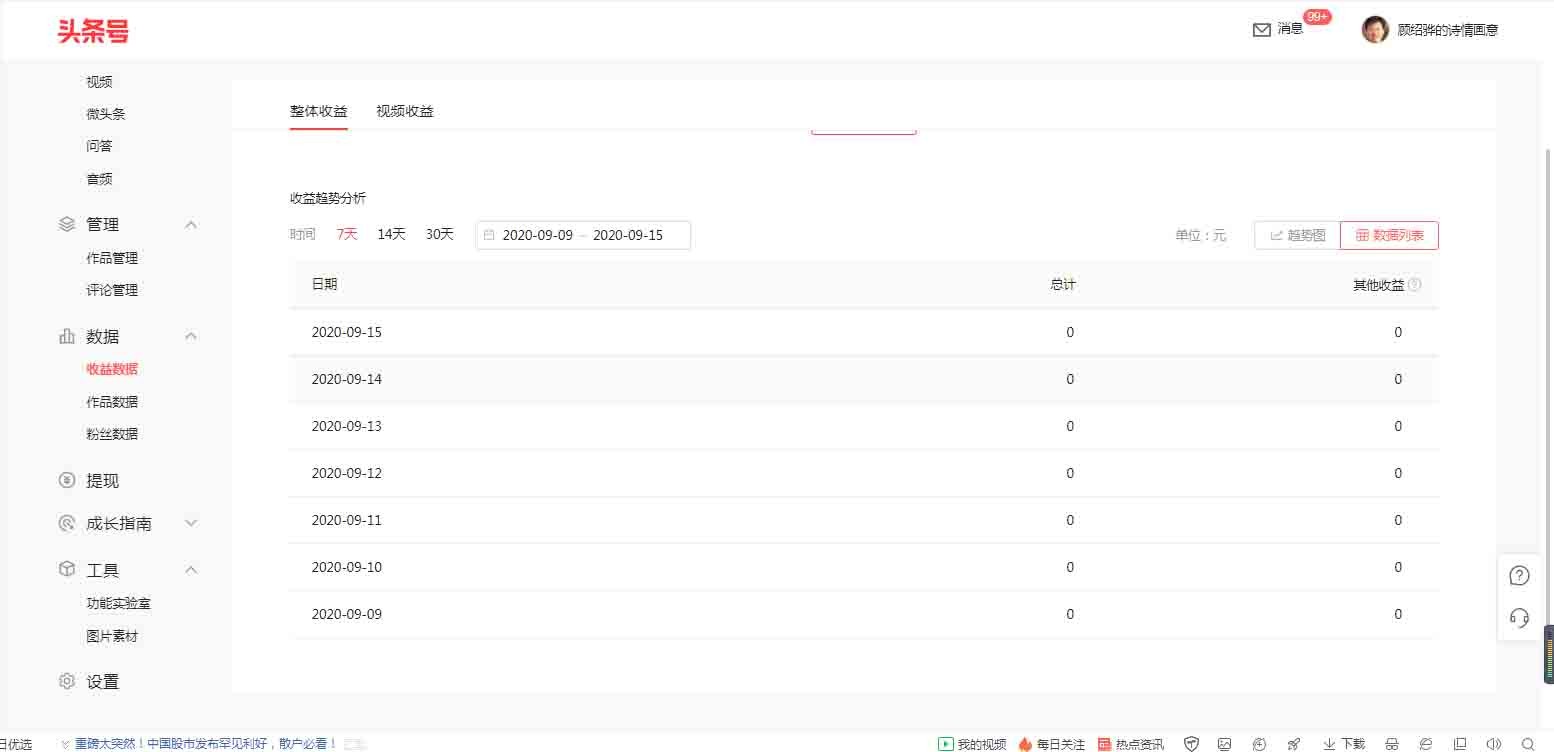Click the 管理 layers icon
This screenshot has width=1554, height=752.
67,224
